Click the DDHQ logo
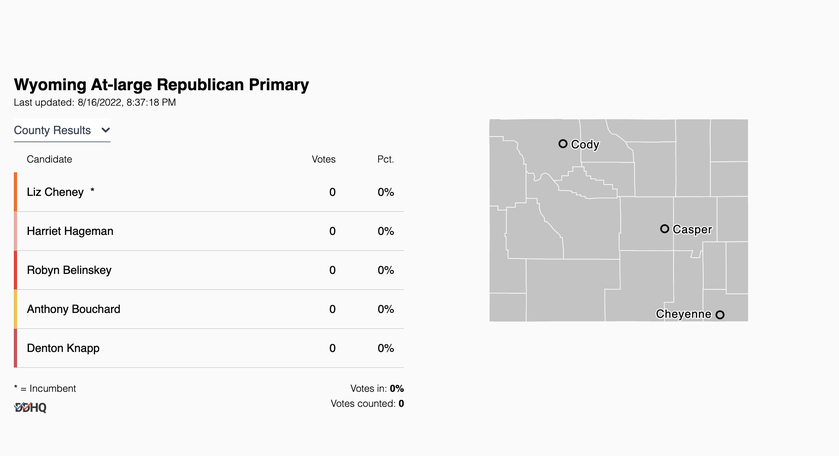This screenshot has height=456, width=839. click(30, 408)
